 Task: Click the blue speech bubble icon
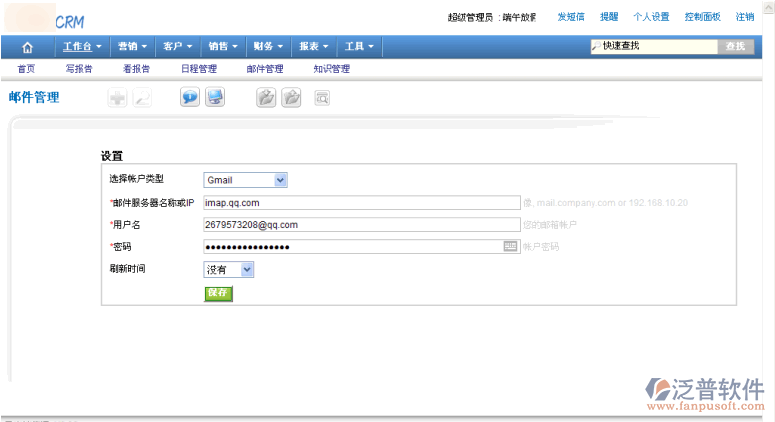coord(189,98)
